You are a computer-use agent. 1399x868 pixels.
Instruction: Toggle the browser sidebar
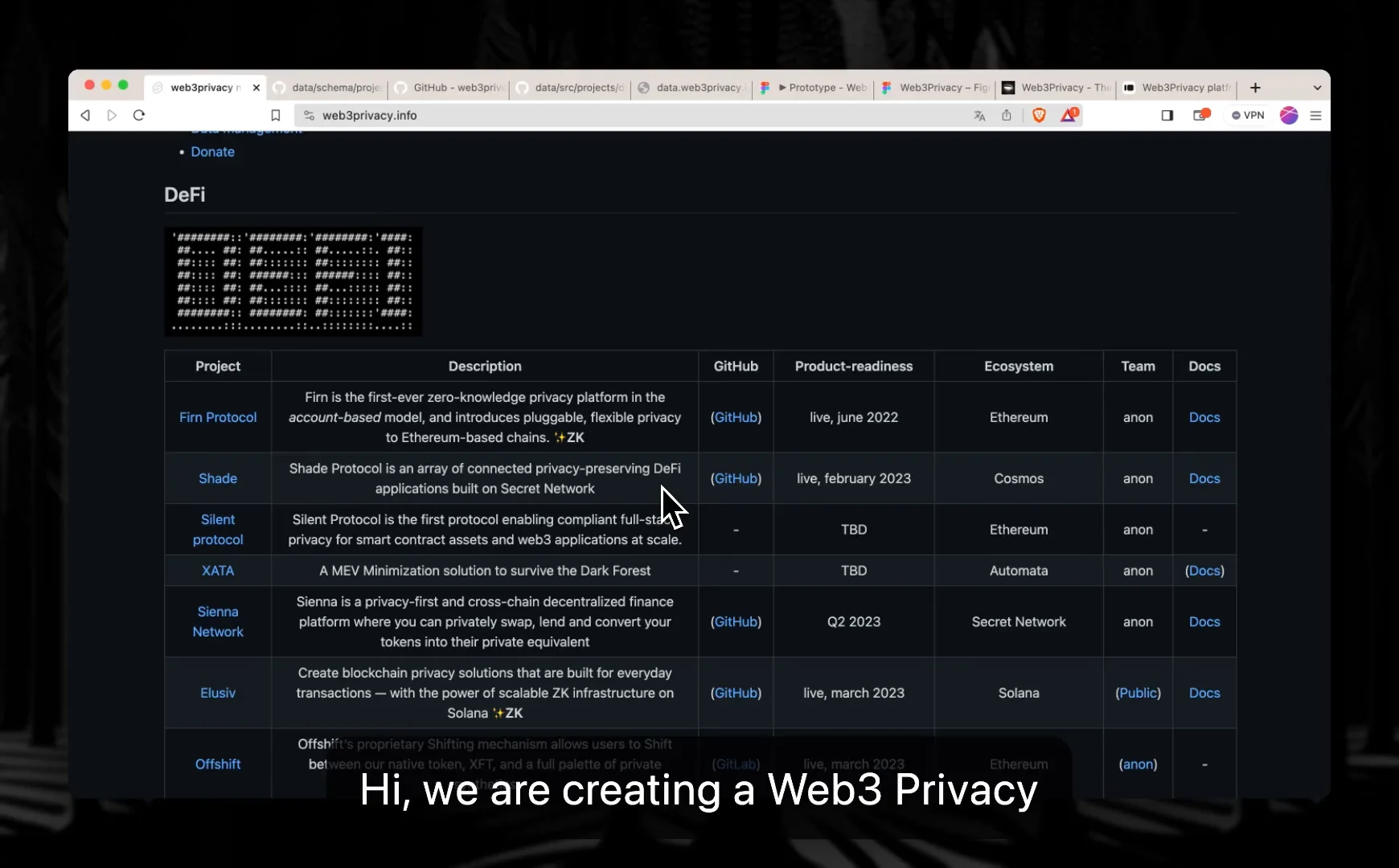click(x=1167, y=115)
